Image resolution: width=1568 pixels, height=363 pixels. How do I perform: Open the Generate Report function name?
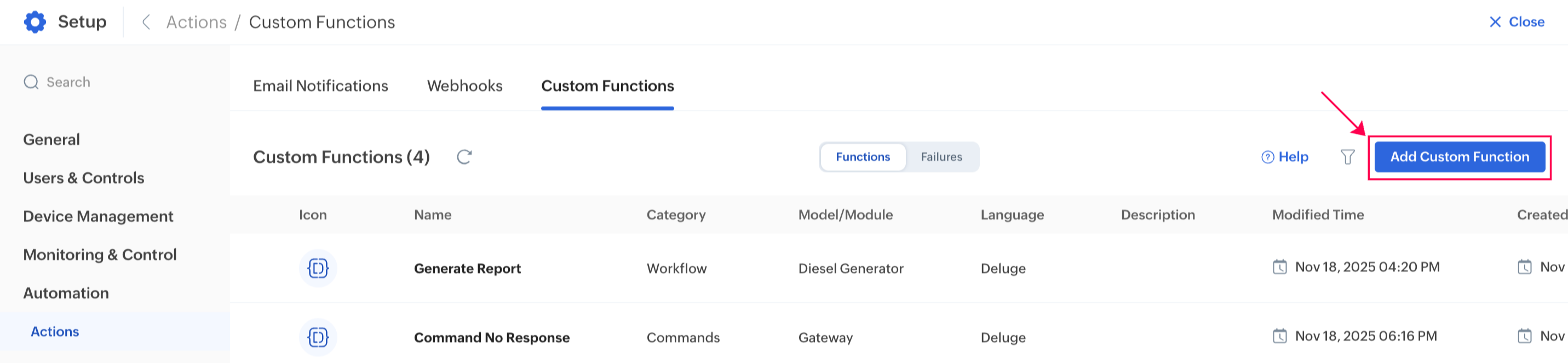(467, 269)
